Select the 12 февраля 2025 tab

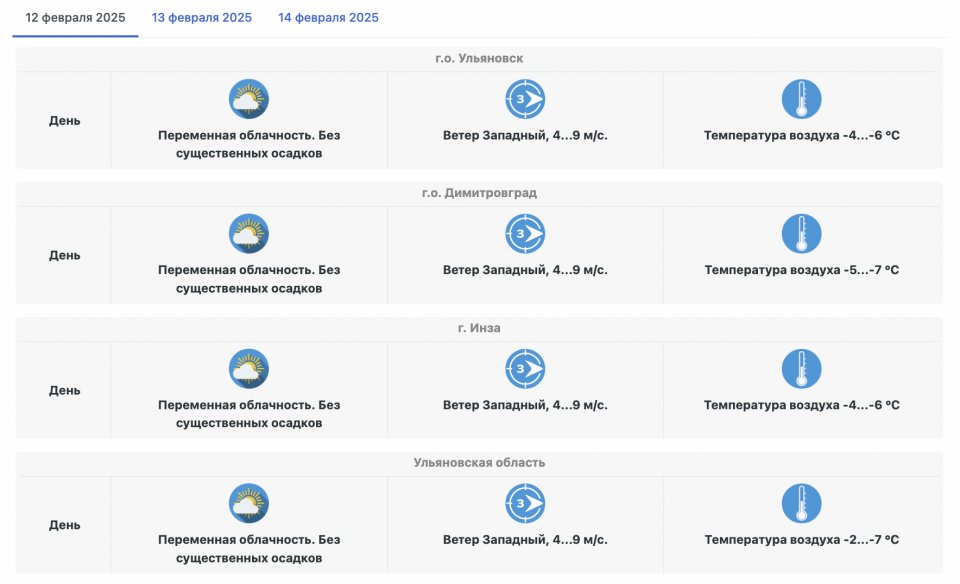(75, 18)
